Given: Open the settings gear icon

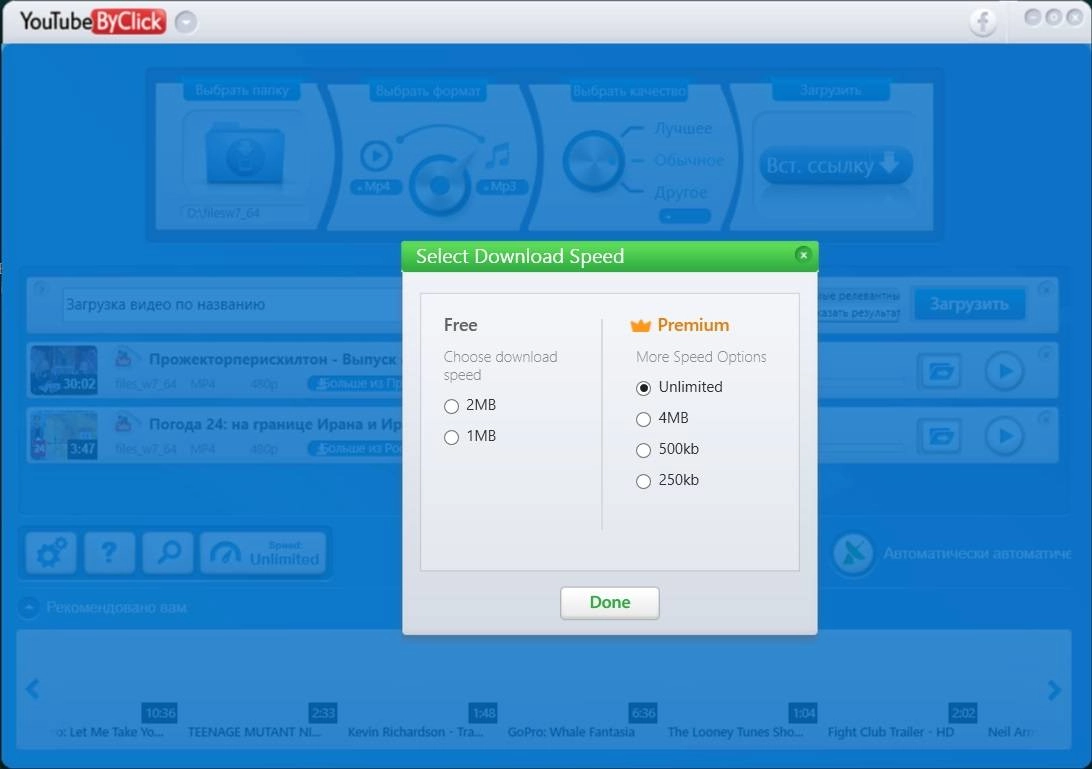Looking at the screenshot, I should pos(51,553).
